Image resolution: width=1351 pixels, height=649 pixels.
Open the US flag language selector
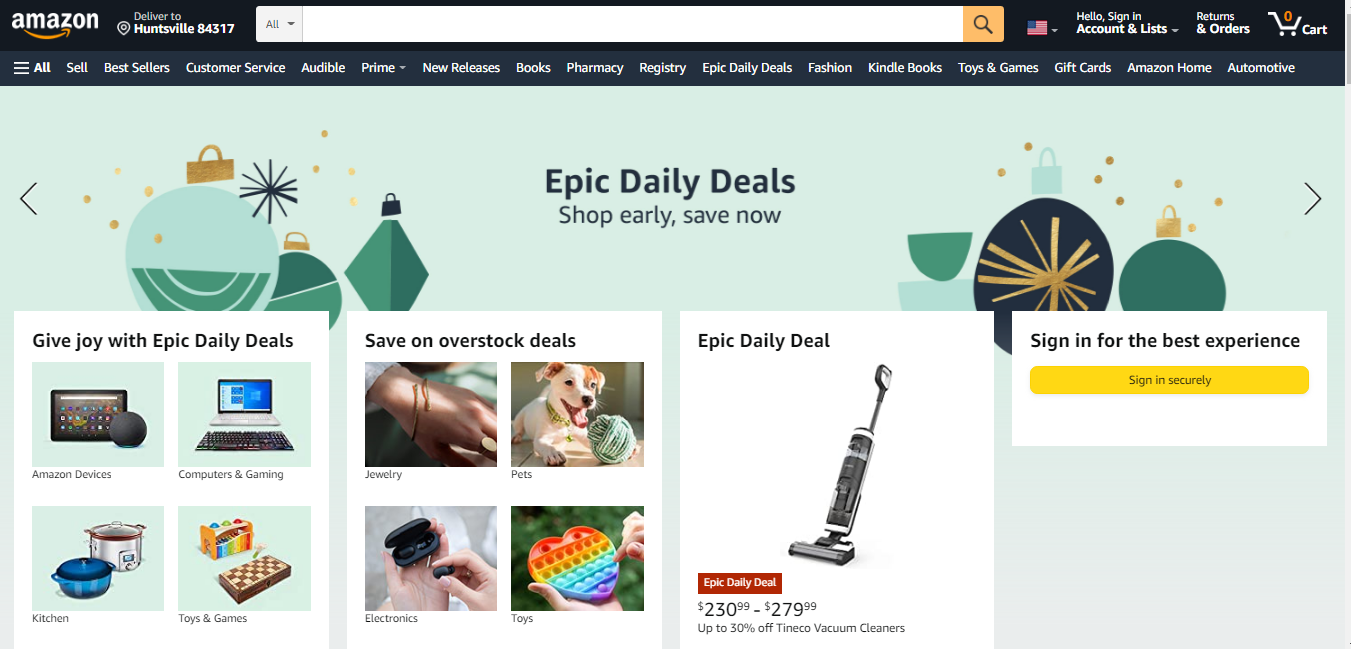[1042, 28]
